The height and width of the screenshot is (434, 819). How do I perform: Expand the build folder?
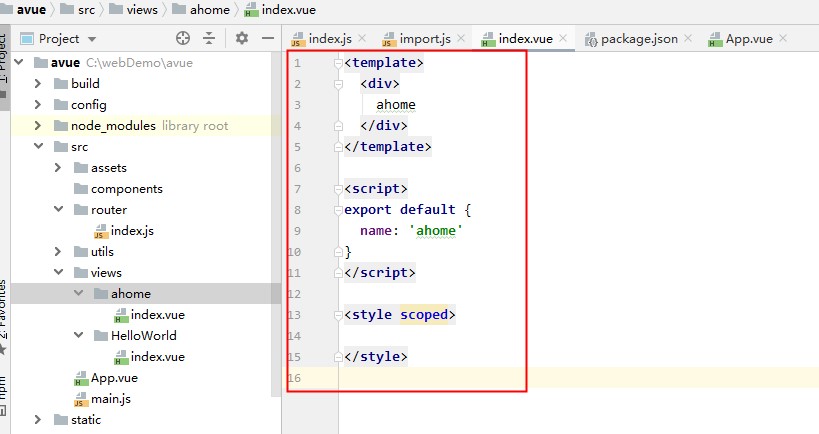38,84
